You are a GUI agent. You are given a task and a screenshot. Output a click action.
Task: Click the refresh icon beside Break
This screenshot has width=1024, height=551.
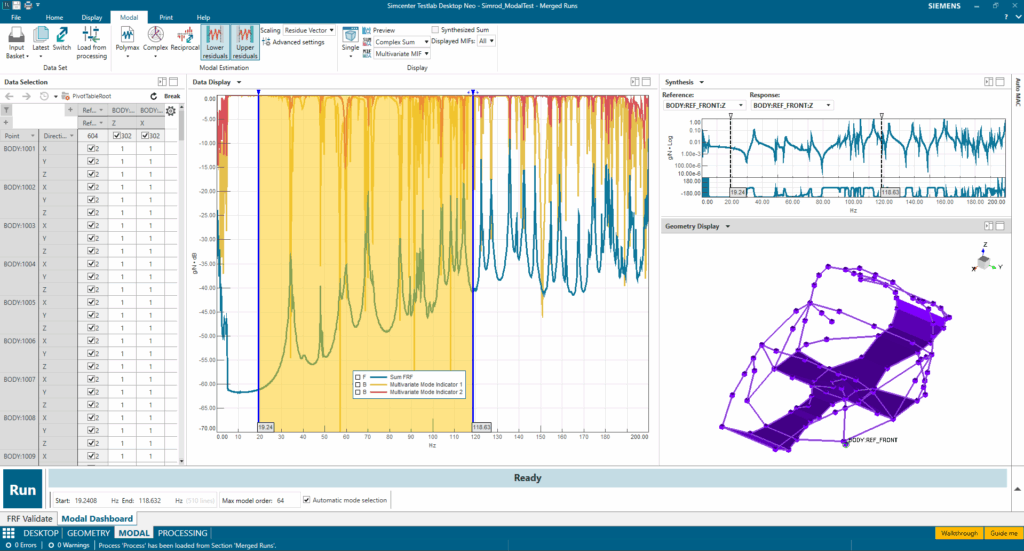point(153,96)
